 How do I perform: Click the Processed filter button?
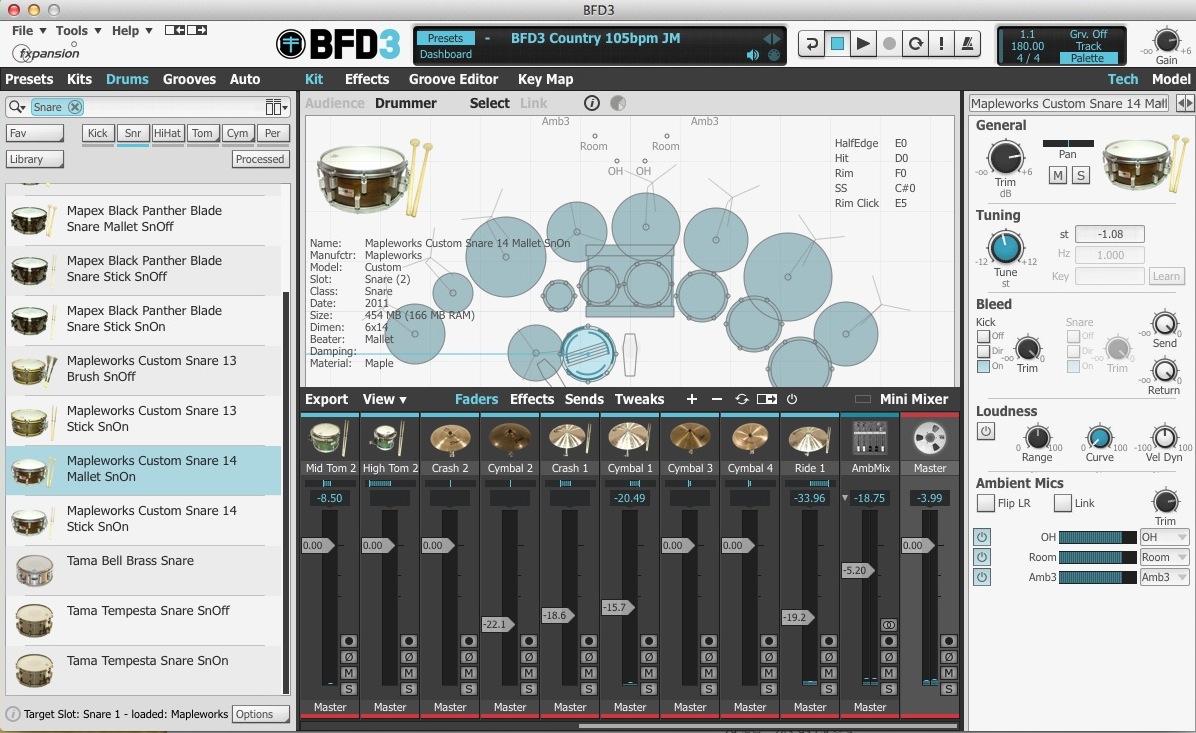coord(259,159)
